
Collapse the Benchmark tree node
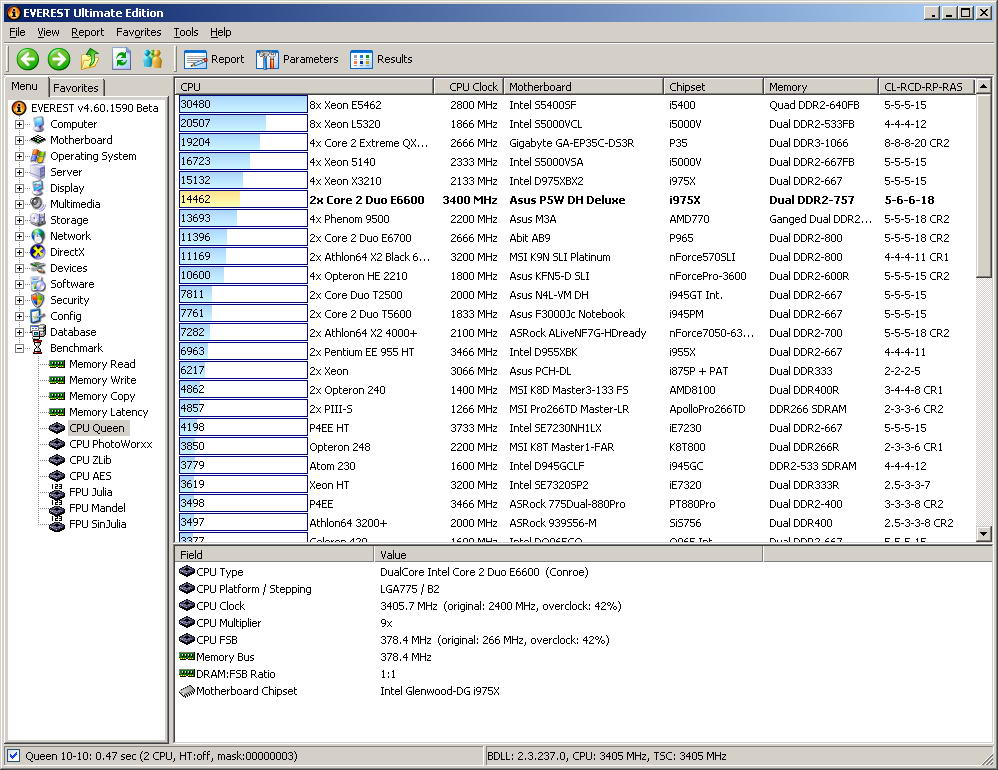click(19, 348)
